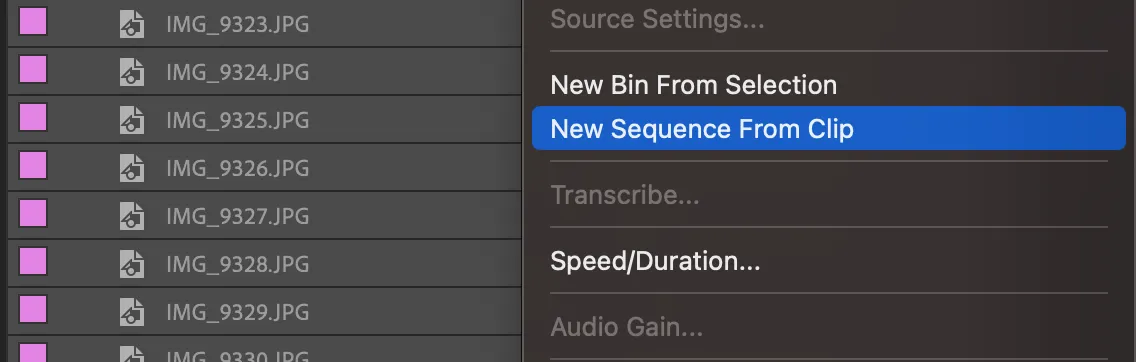Image resolution: width=1136 pixels, height=362 pixels.
Task: Click the still image icon for IMG_9329.JPG
Action: [131, 311]
